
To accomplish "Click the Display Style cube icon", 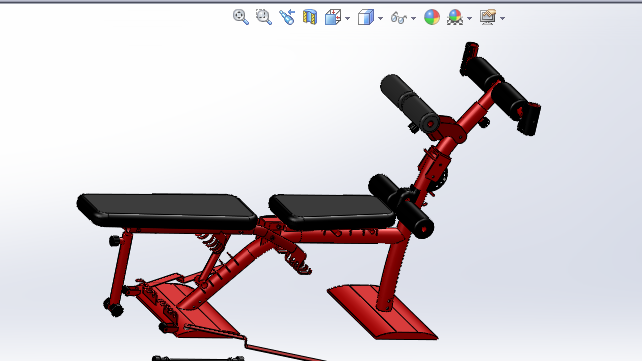I will coord(366,18).
